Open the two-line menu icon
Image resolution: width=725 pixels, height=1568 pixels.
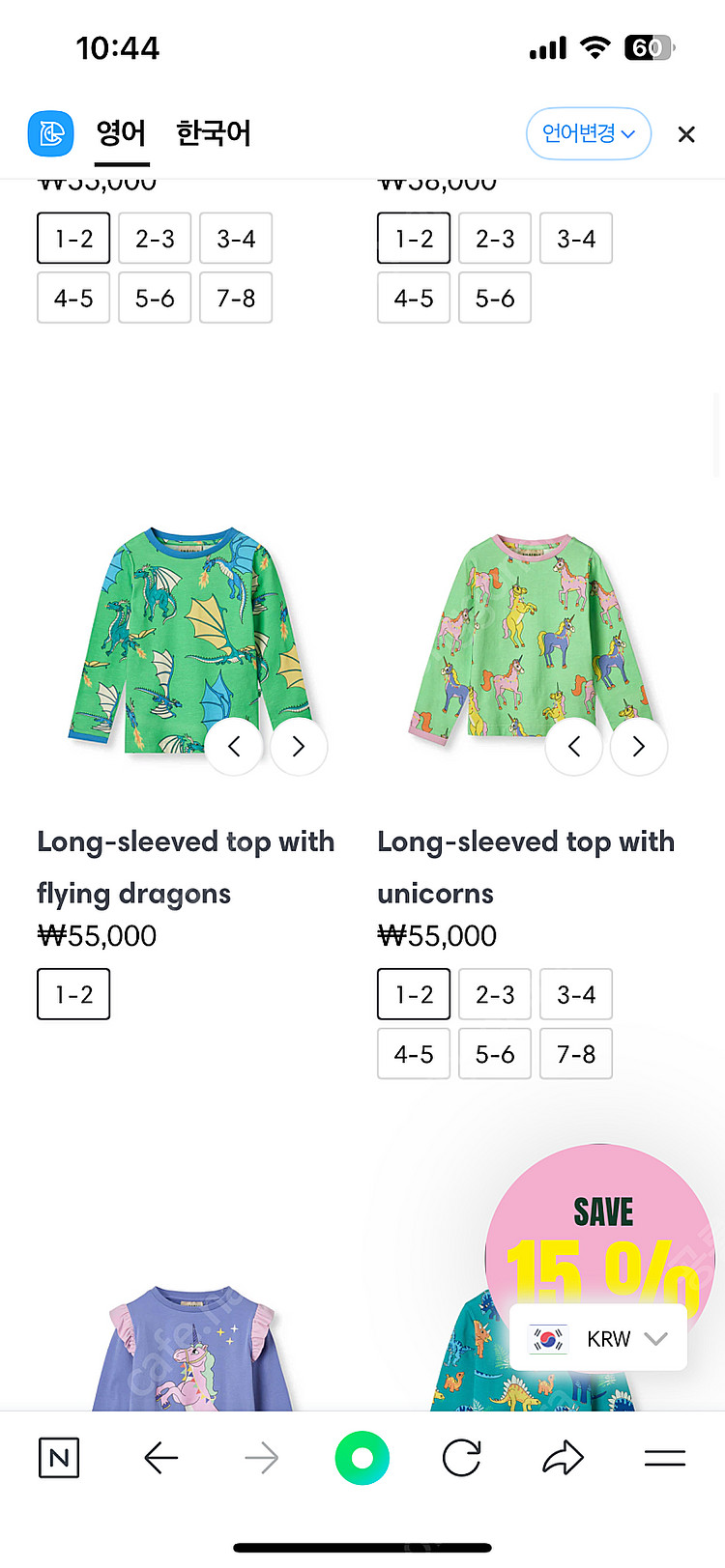coord(665,1458)
